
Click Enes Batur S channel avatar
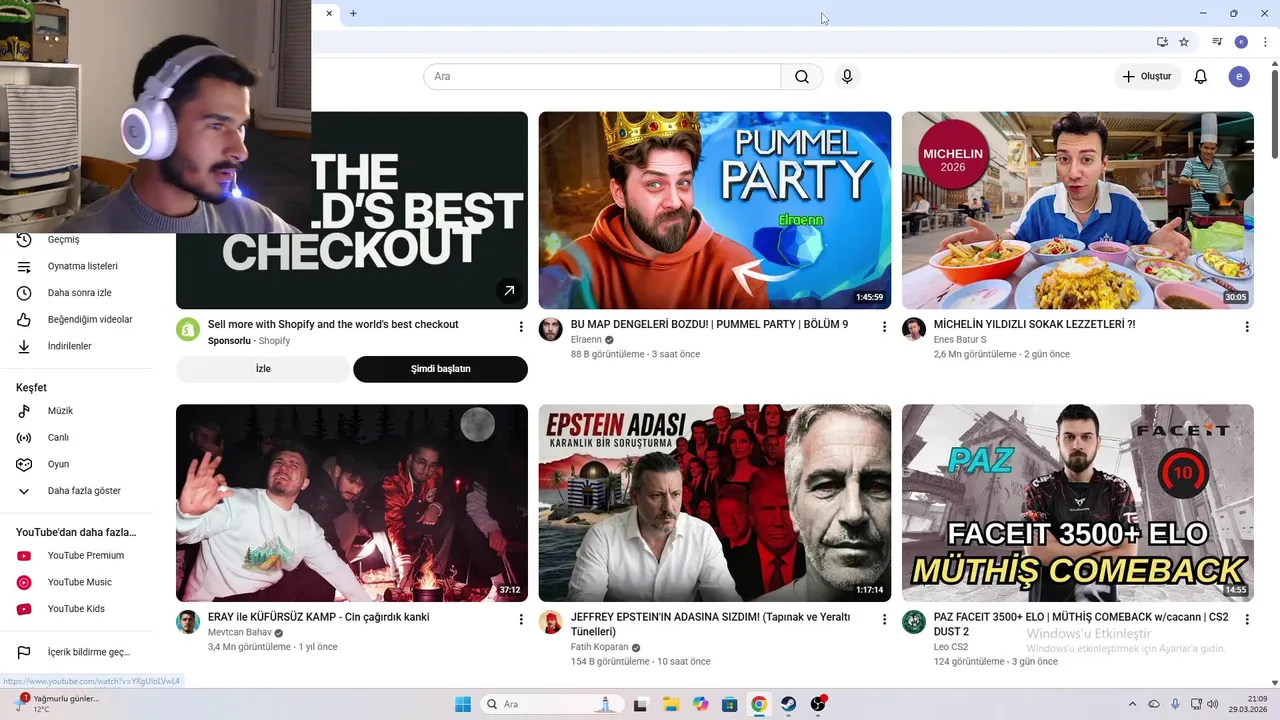click(914, 330)
